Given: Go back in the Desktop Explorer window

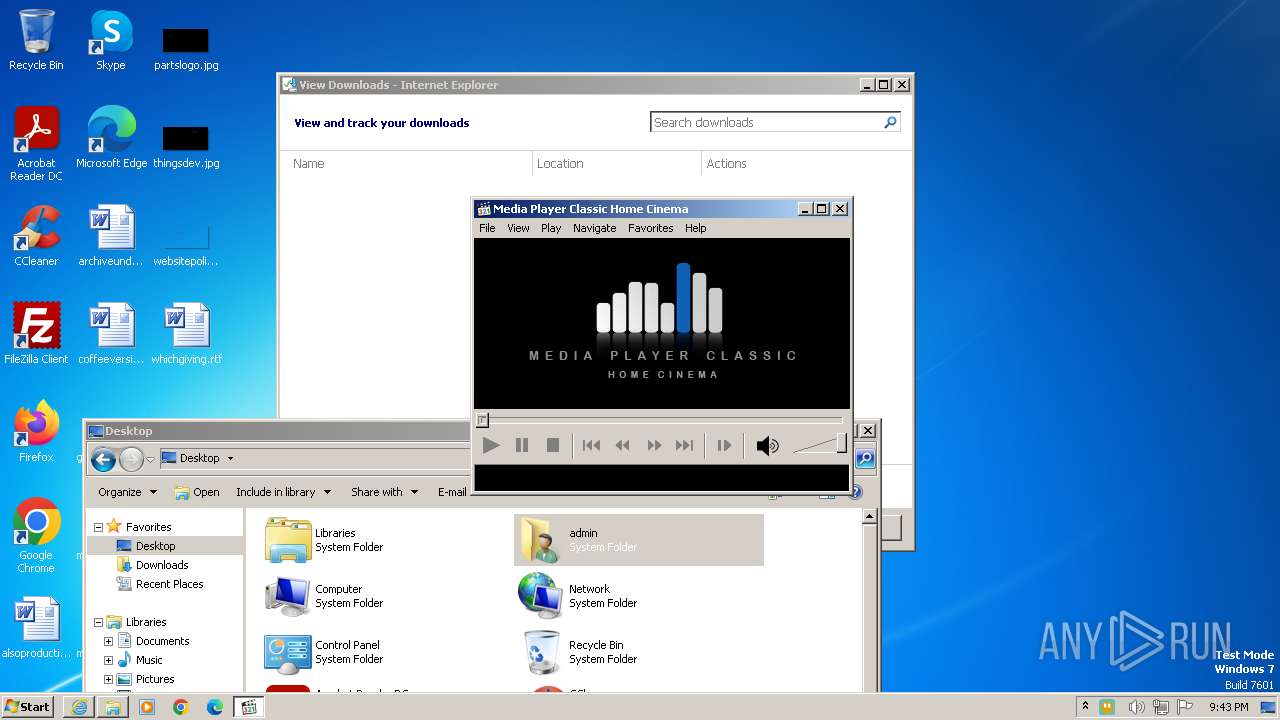Looking at the screenshot, I should coord(103,459).
